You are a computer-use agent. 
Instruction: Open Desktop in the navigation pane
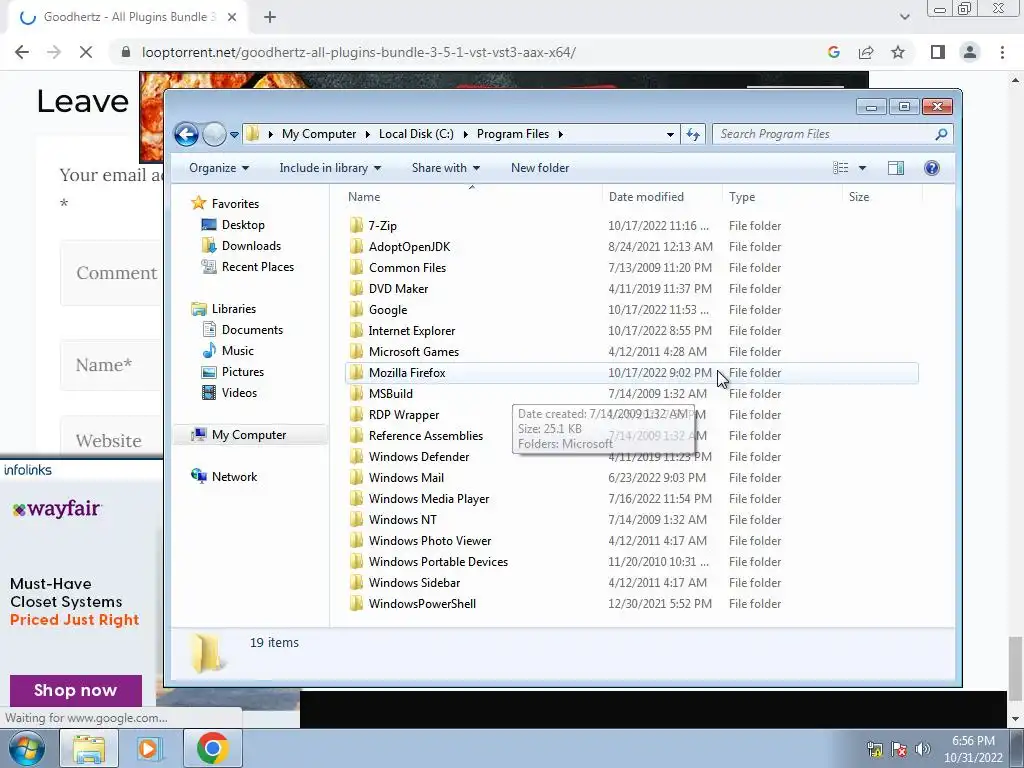[x=243, y=225]
